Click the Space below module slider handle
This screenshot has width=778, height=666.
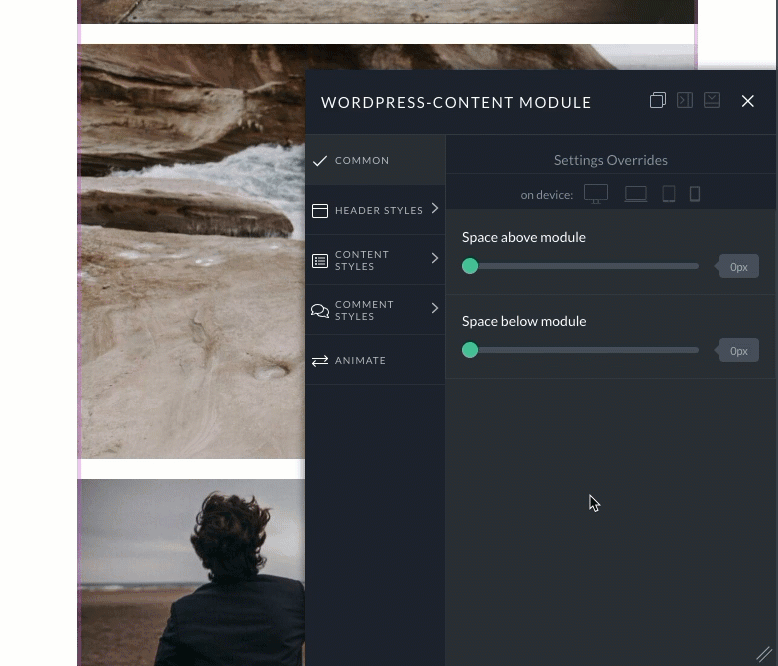(x=470, y=350)
